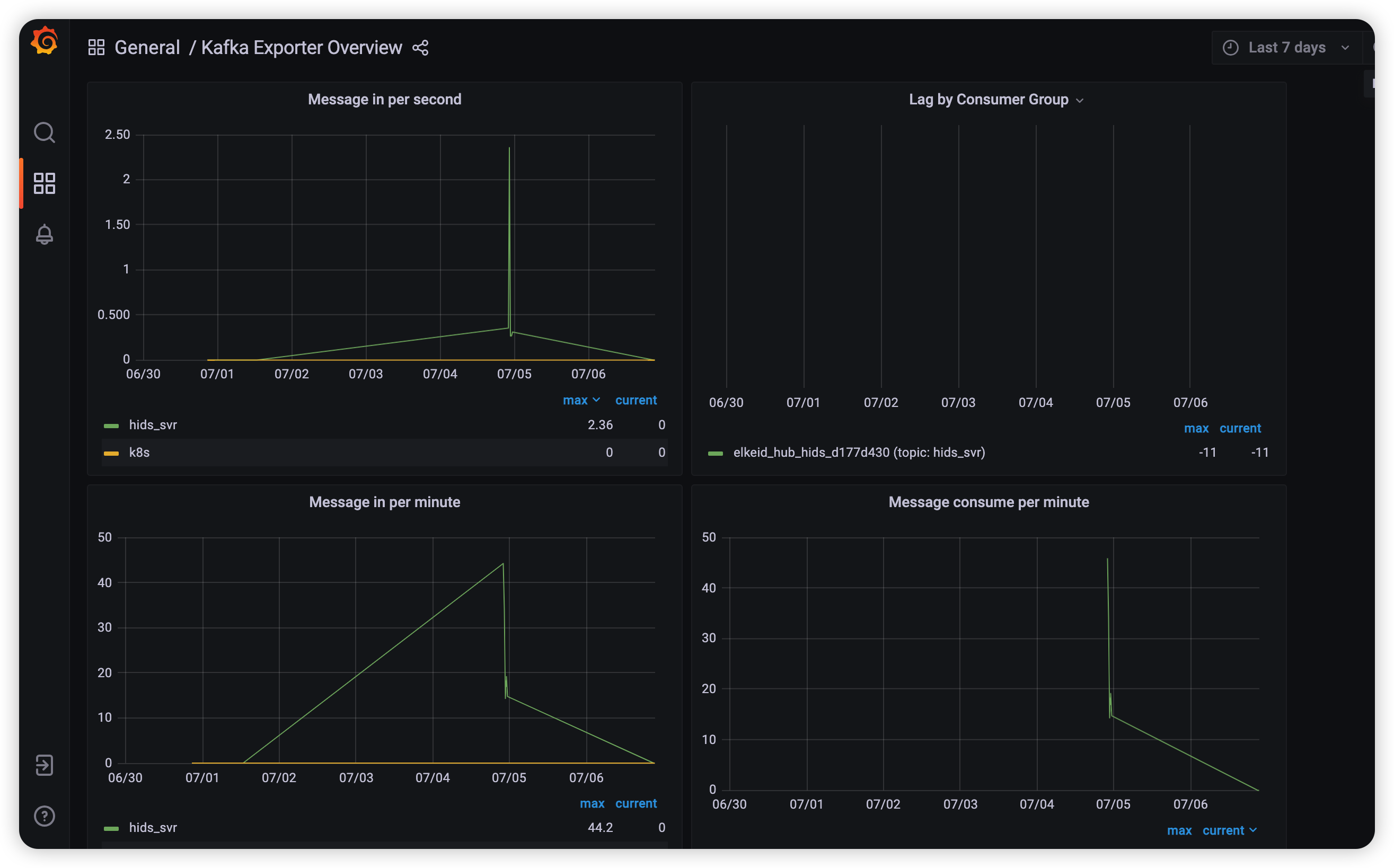Open the Alerting bell icon
The width and height of the screenshot is (1394, 868).
click(44, 234)
